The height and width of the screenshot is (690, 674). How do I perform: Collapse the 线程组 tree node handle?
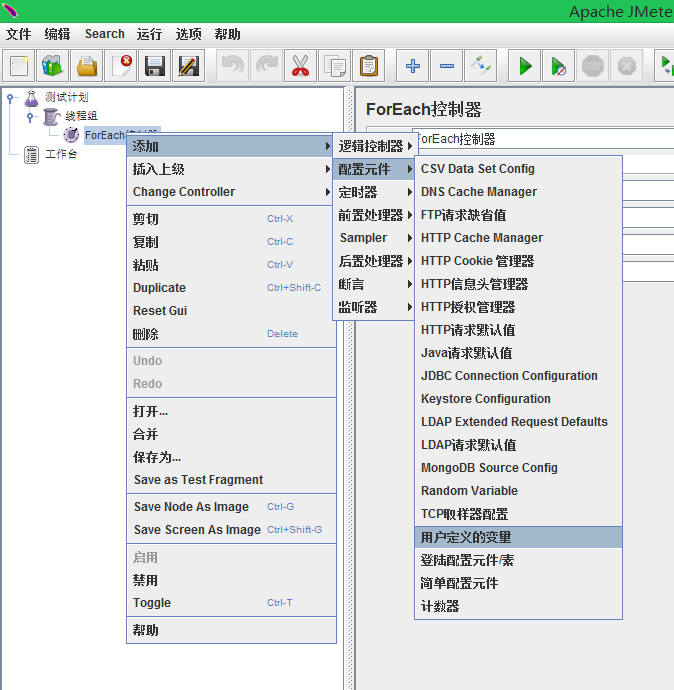pyautogui.click(x=30, y=117)
